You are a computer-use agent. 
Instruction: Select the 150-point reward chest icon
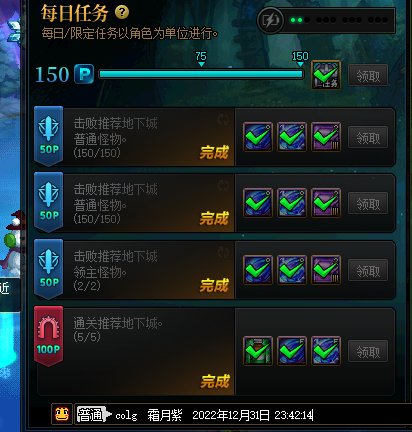(326, 75)
